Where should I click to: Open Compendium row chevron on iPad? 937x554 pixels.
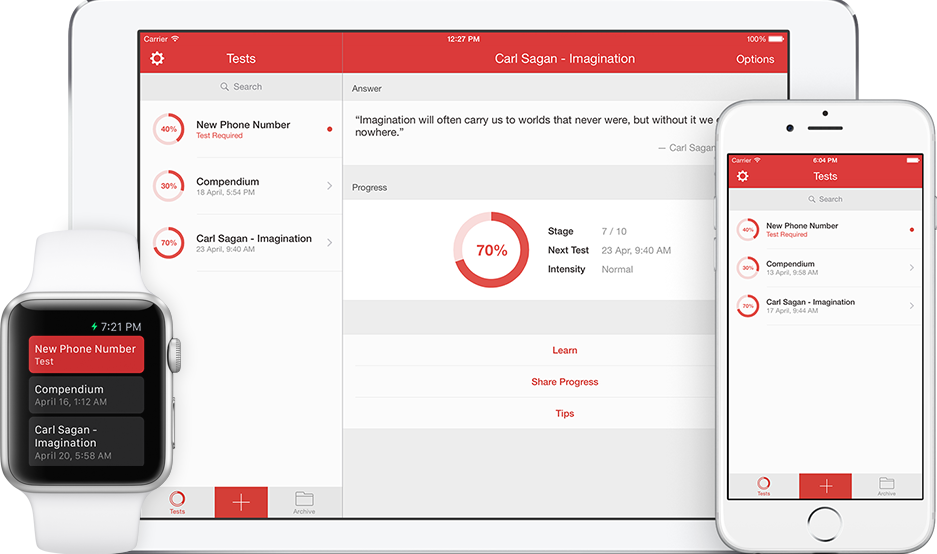tap(329, 186)
